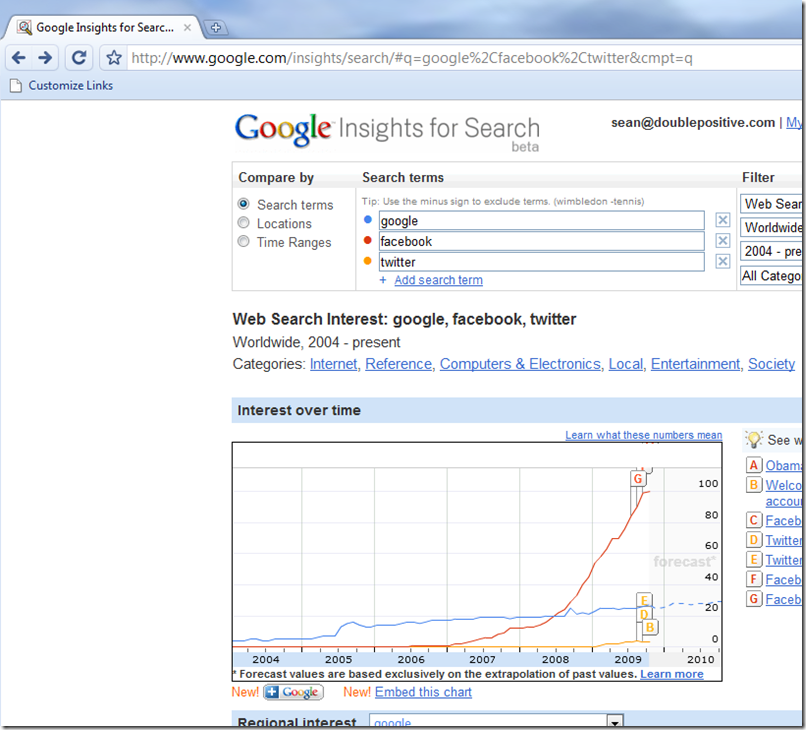Click the sean@doublepositive.com account text
The width and height of the screenshot is (806, 730).
tap(693, 122)
